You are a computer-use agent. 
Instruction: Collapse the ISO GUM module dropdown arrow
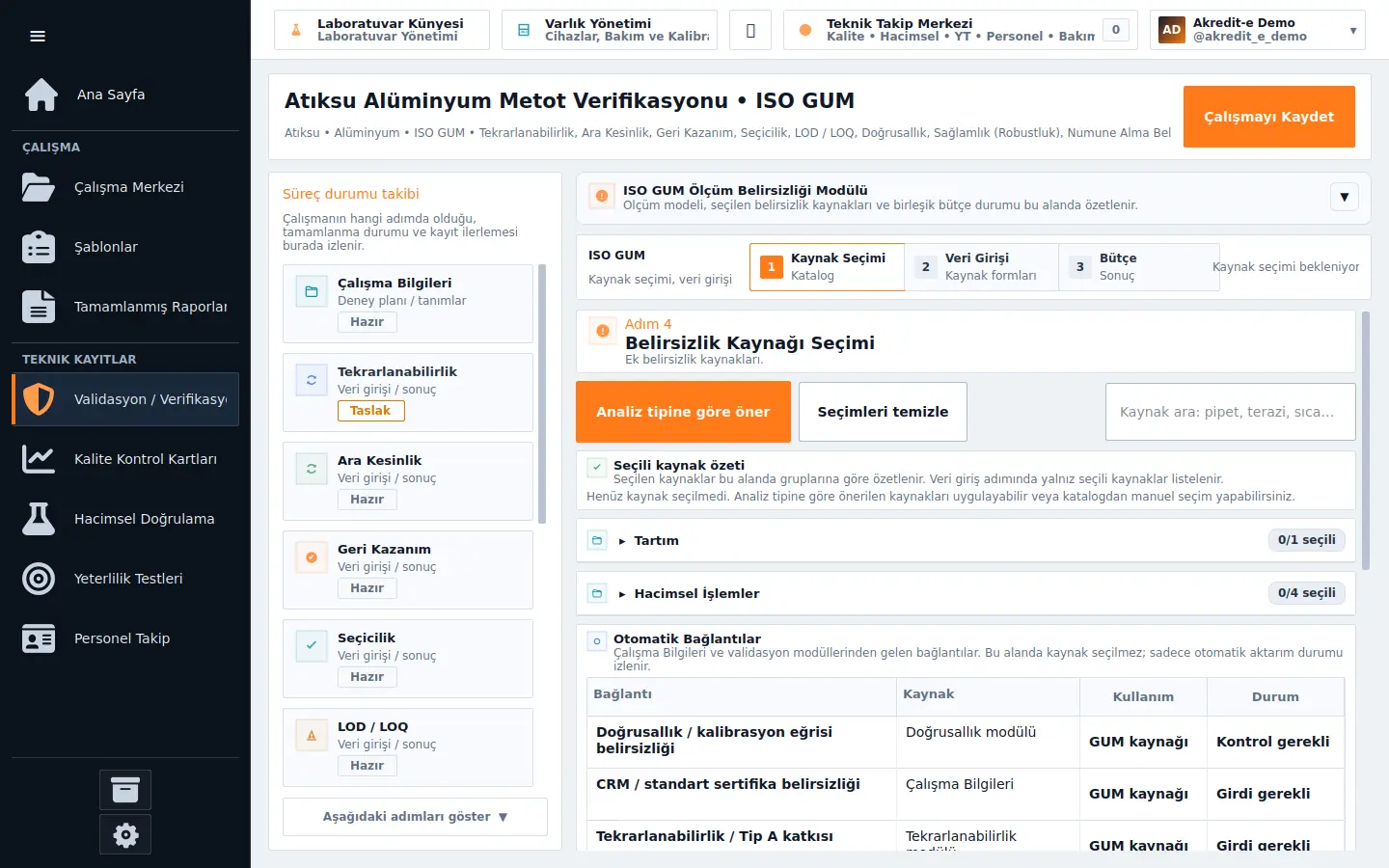[x=1345, y=197]
